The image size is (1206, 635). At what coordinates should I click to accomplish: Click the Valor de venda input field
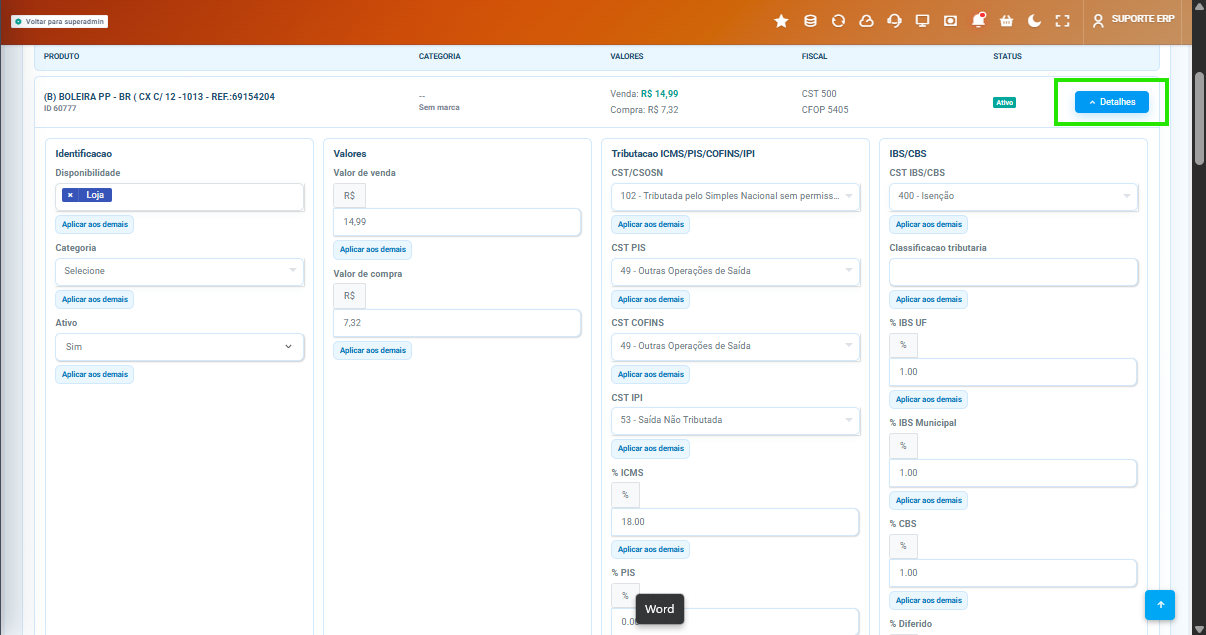click(457, 222)
